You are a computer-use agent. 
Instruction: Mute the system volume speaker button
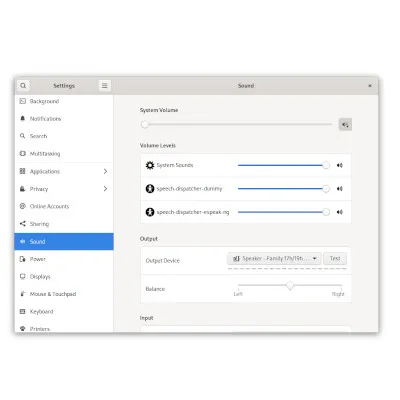(345, 125)
